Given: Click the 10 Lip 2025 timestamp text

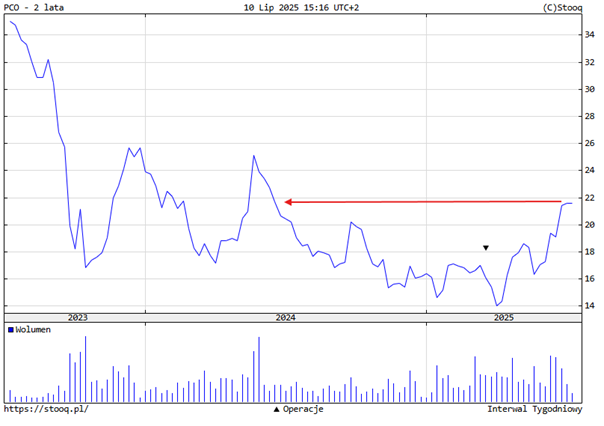Looking at the screenshot, I should [x=301, y=8].
